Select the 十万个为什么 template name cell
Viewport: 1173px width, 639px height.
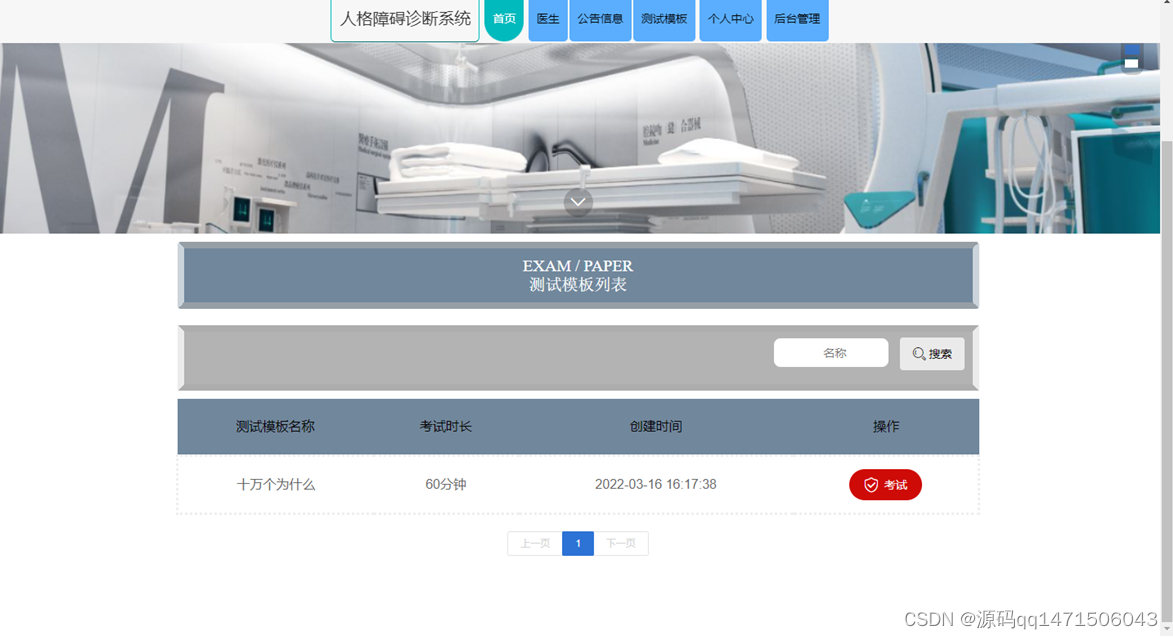(x=275, y=485)
